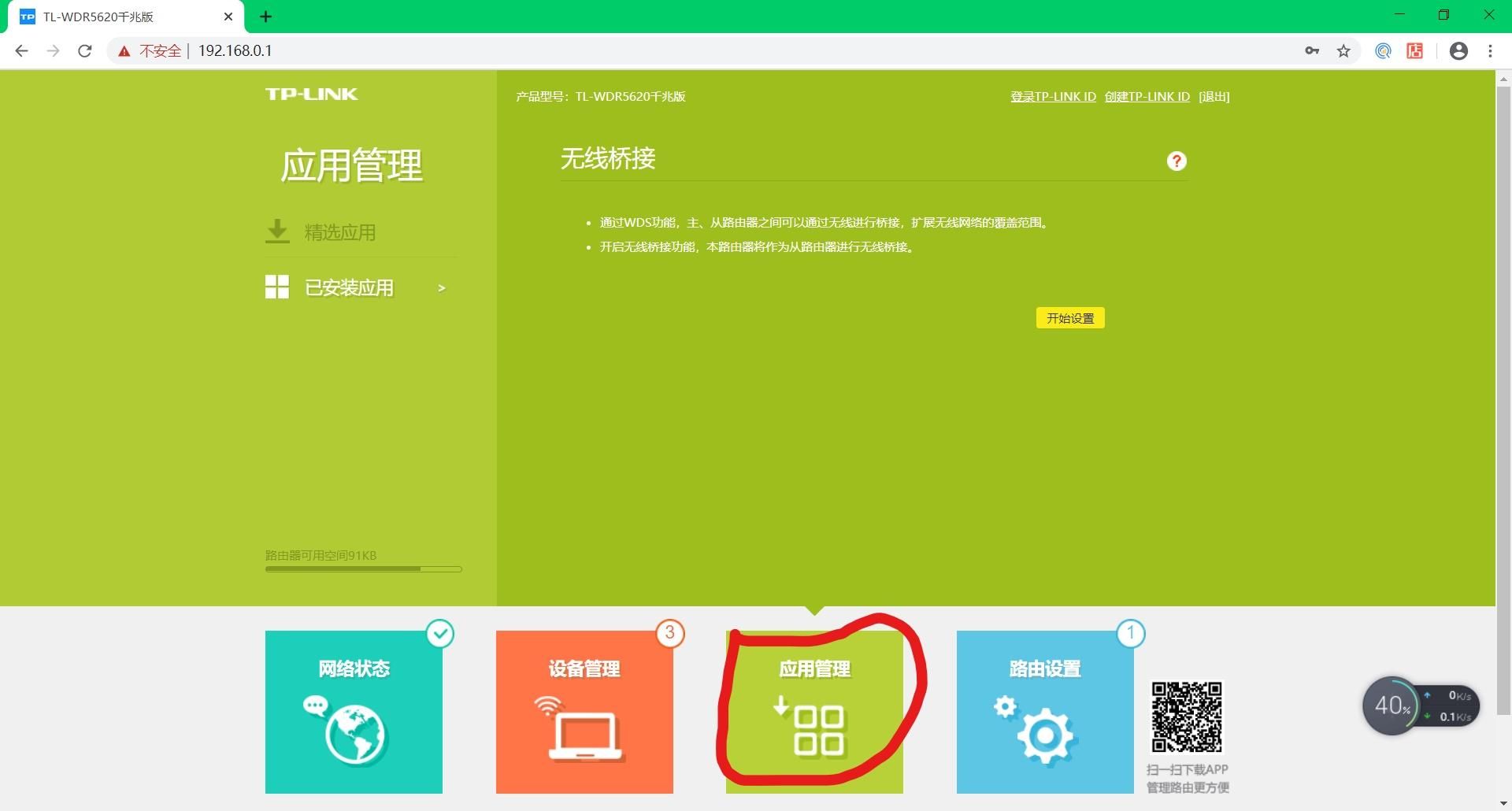
Task: Click the browser forward arrow
Action: (53, 51)
